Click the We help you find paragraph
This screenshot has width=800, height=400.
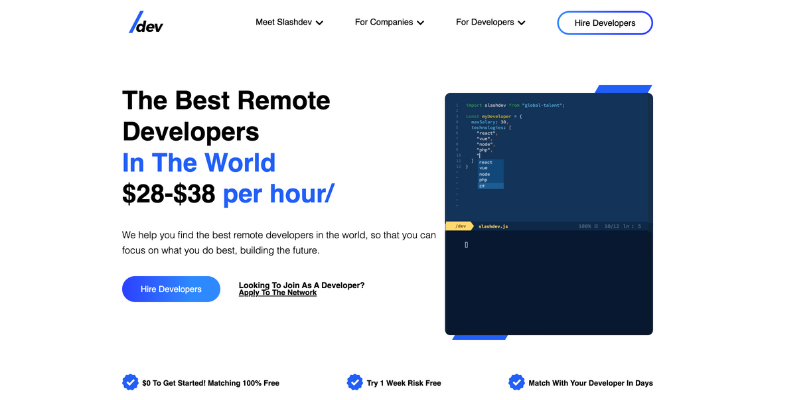click(279, 243)
